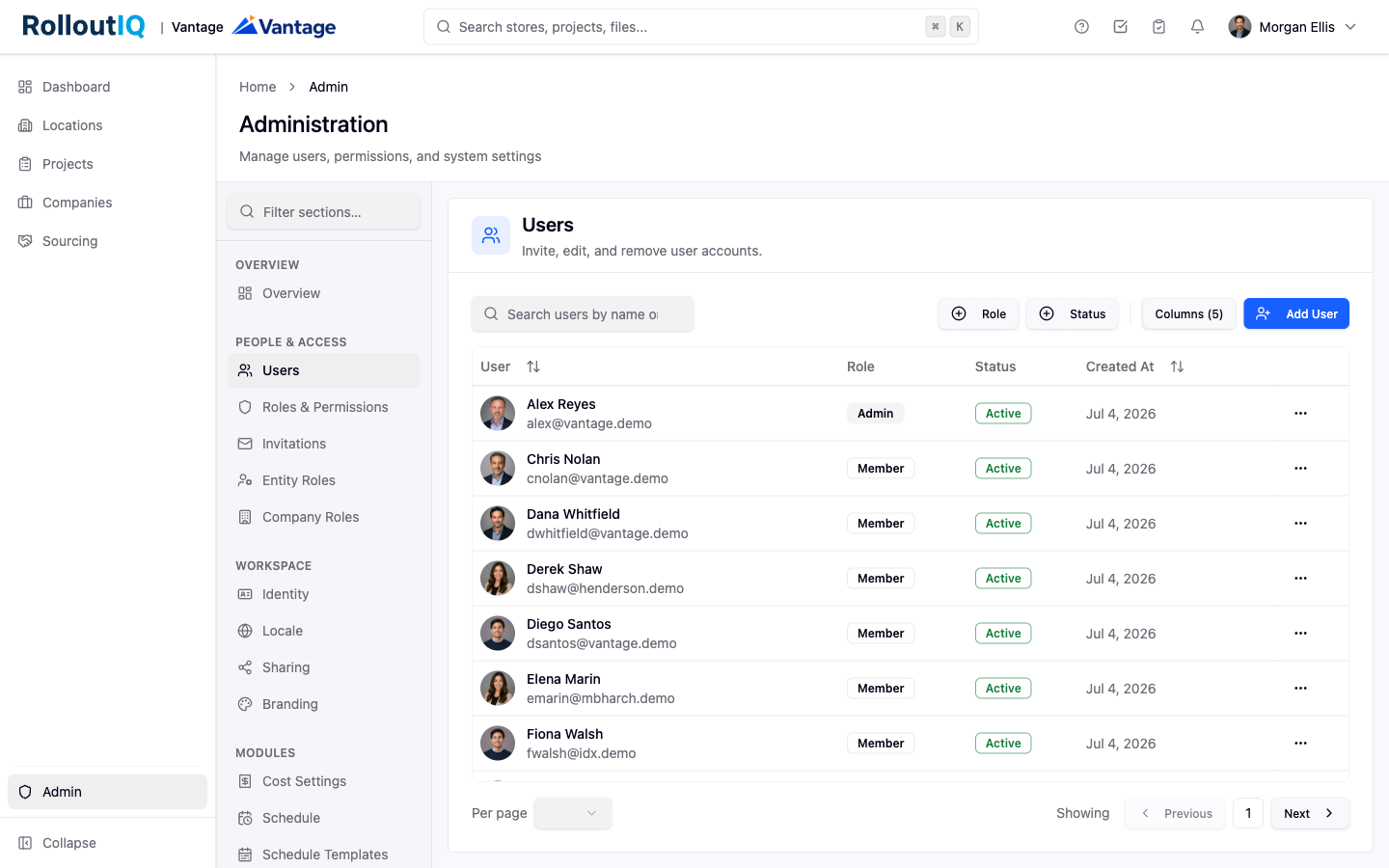Open row actions for Chris Nolan
1389x868 pixels.
1300,468
